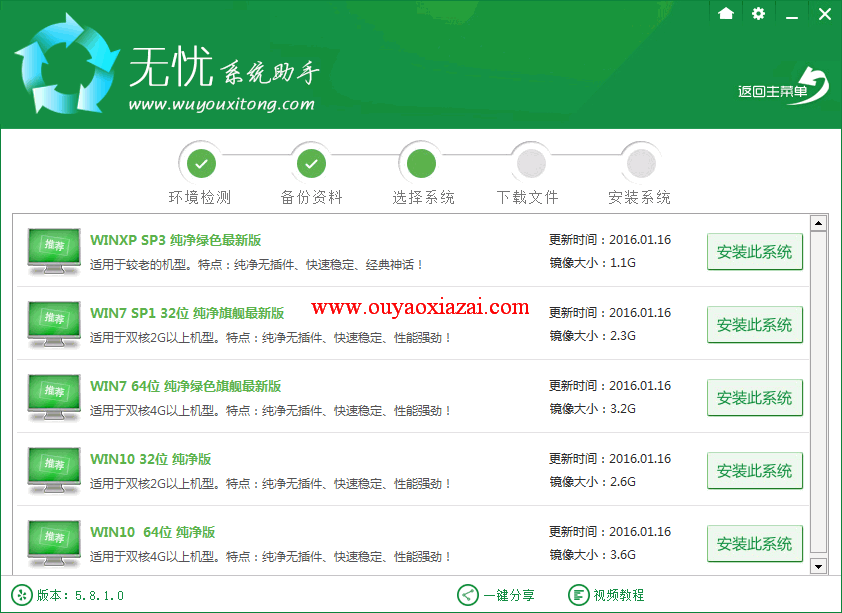Viewport: 842px width, 613px height.
Task: Click 版本: 5.8.1.0 text
Action: pos(80,595)
